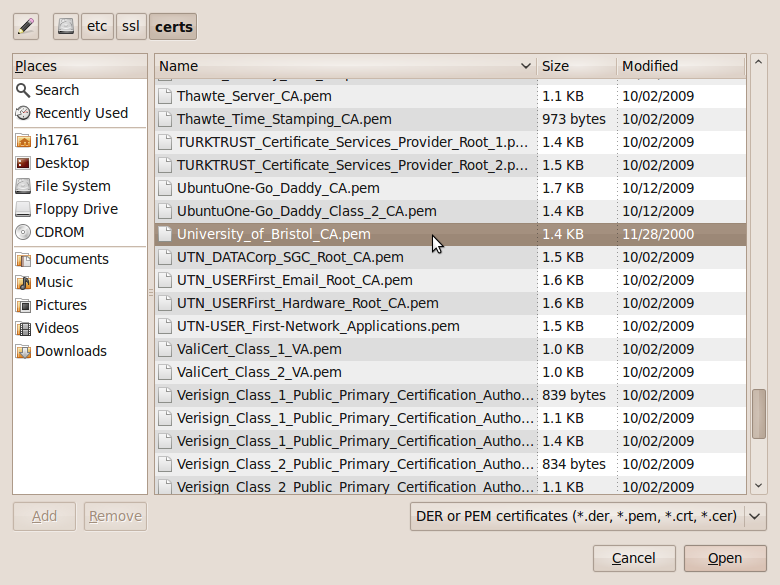The image size is (780, 585).
Task: Select Thawte_Server_CA.pem file icon
Action: point(165,96)
